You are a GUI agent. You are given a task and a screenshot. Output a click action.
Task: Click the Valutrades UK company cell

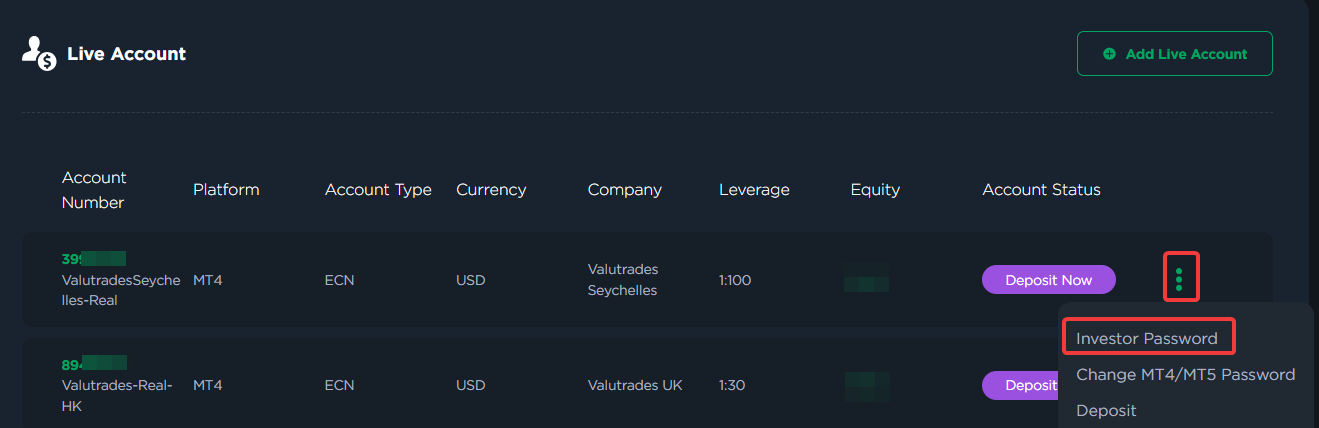click(635, 385)
